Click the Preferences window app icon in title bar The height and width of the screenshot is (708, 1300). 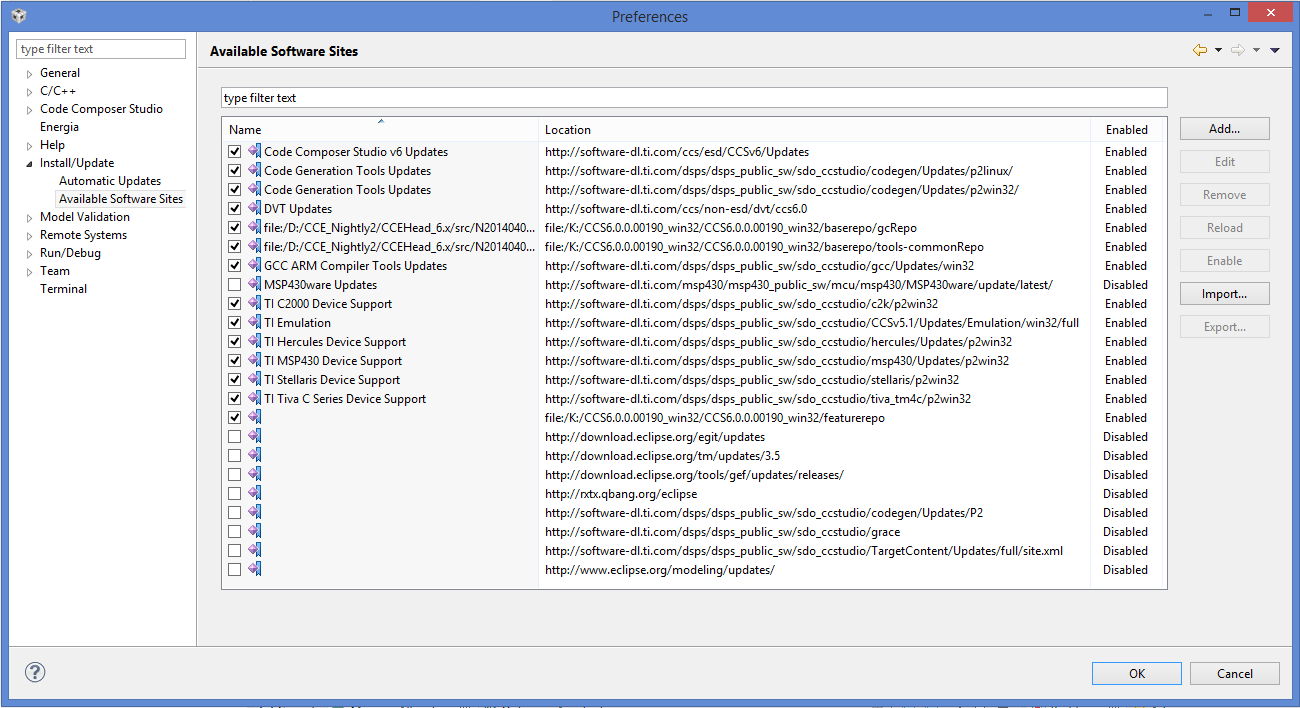[x=19, y=15]
